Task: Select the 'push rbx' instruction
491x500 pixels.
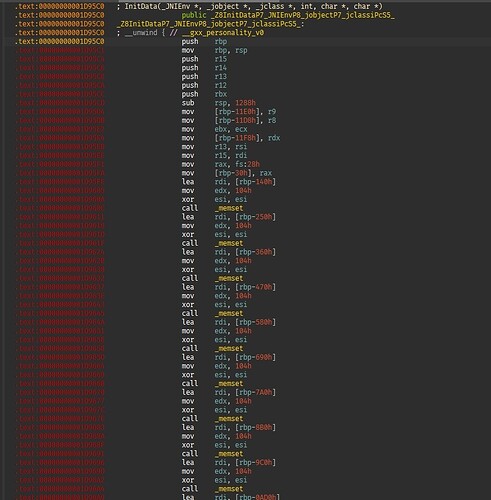Action: tap(204, 94)
